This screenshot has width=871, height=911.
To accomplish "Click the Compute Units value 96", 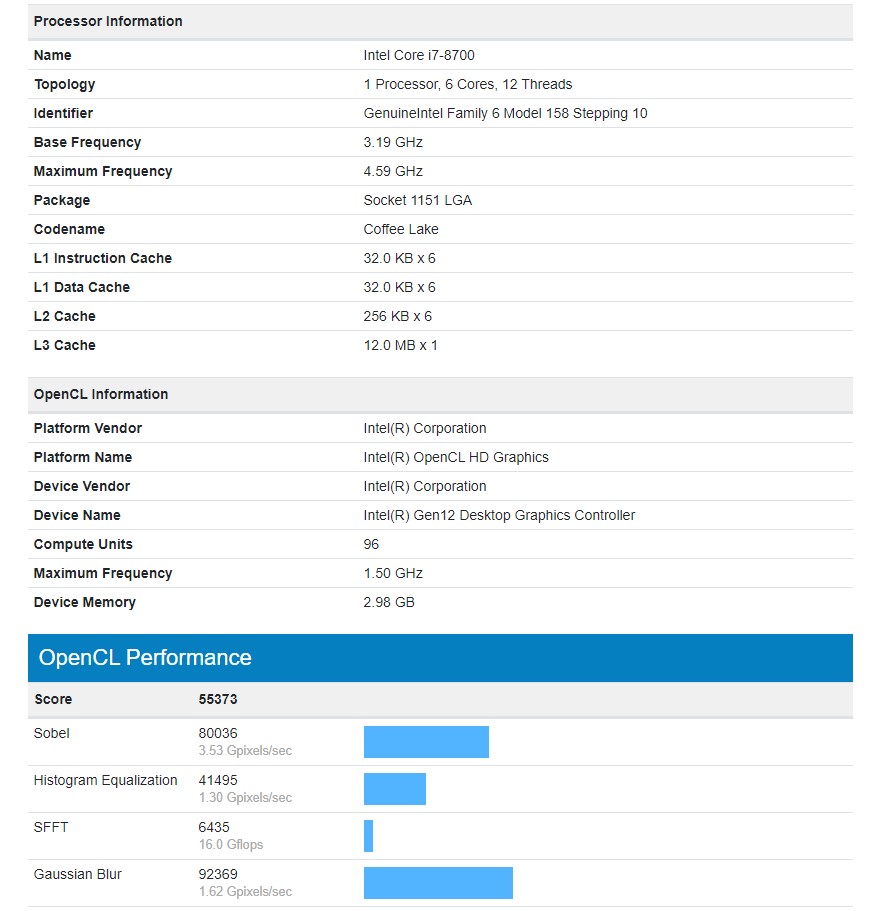I will pyautogui.click(x=371, y=544).
